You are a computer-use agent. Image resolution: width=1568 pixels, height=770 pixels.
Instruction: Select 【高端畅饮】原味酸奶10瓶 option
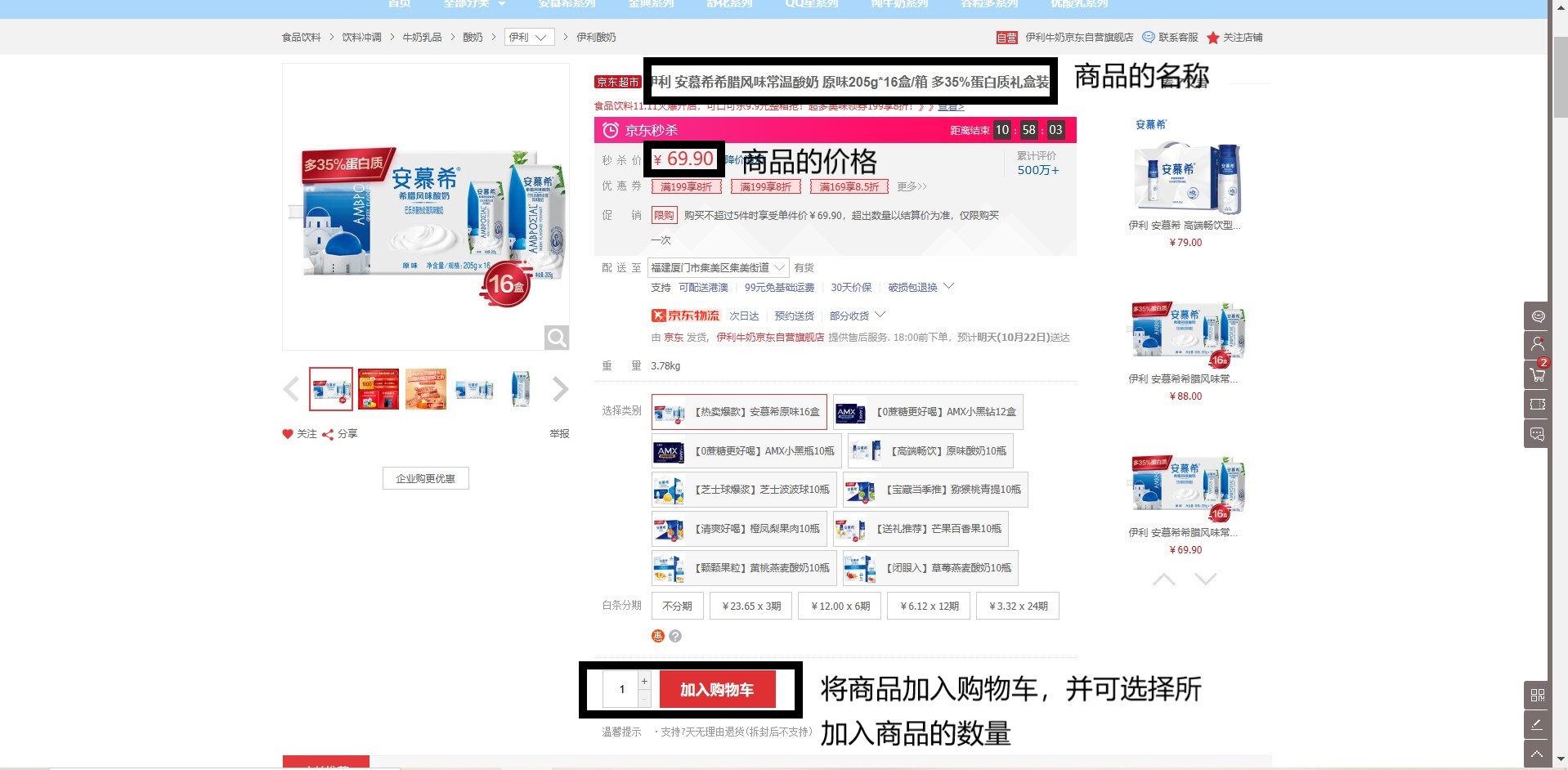pos(930,451)
